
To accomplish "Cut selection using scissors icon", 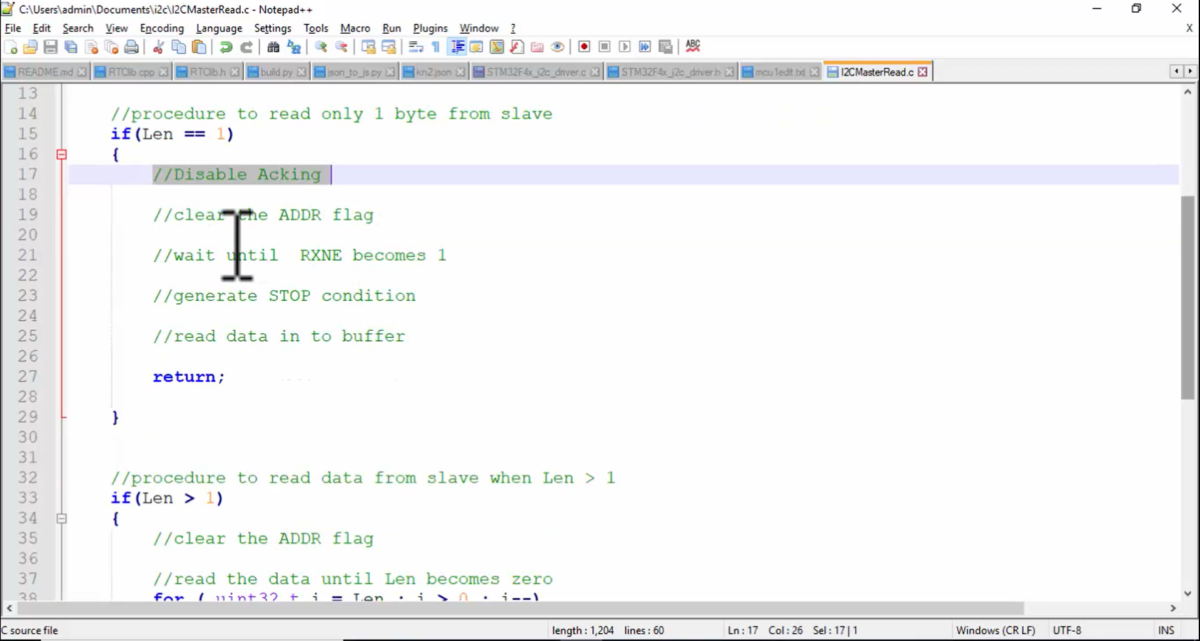I will pyautogui.click(x=158, y=47).
